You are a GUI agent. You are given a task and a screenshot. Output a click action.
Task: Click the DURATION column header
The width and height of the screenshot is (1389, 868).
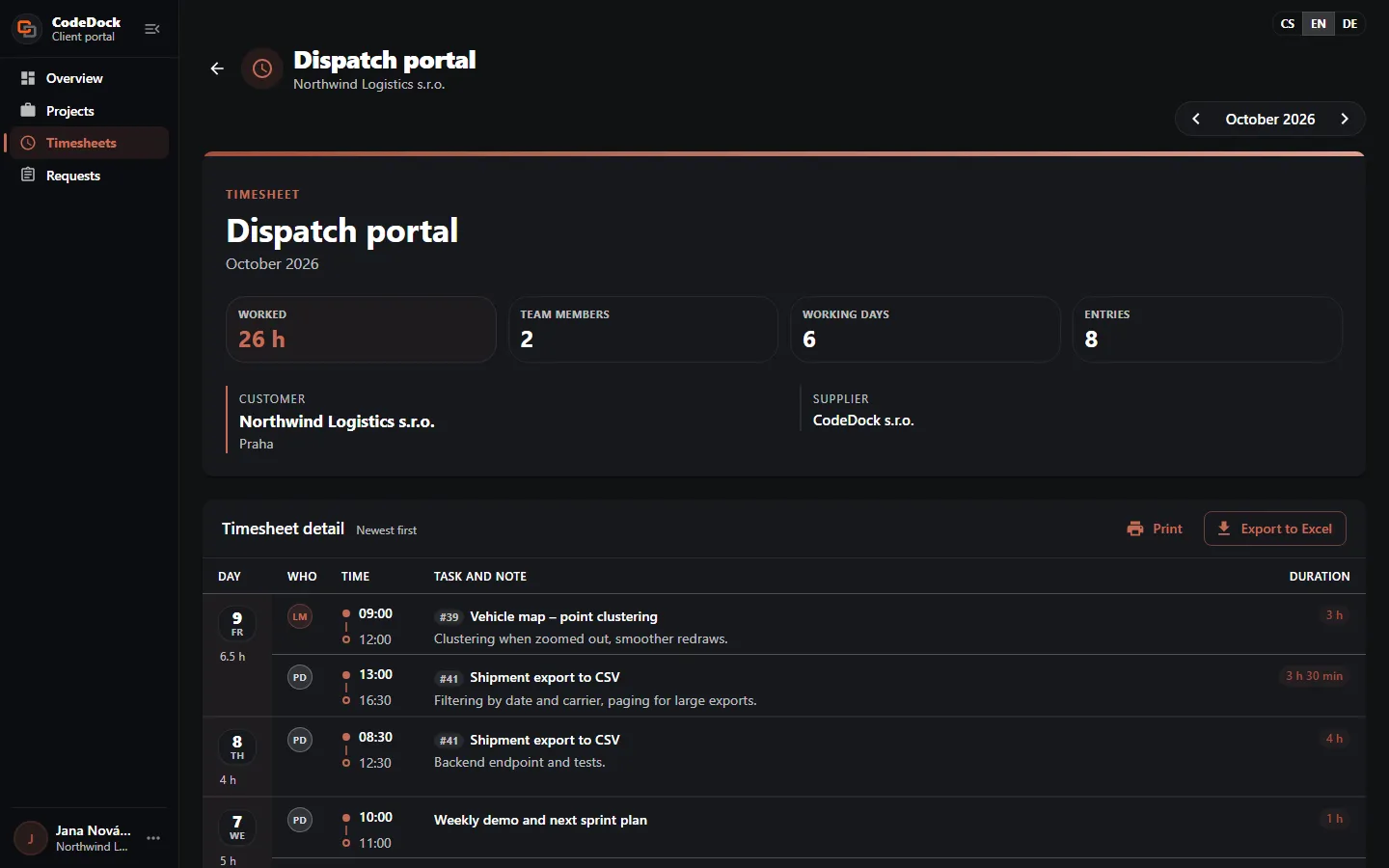1320,577
